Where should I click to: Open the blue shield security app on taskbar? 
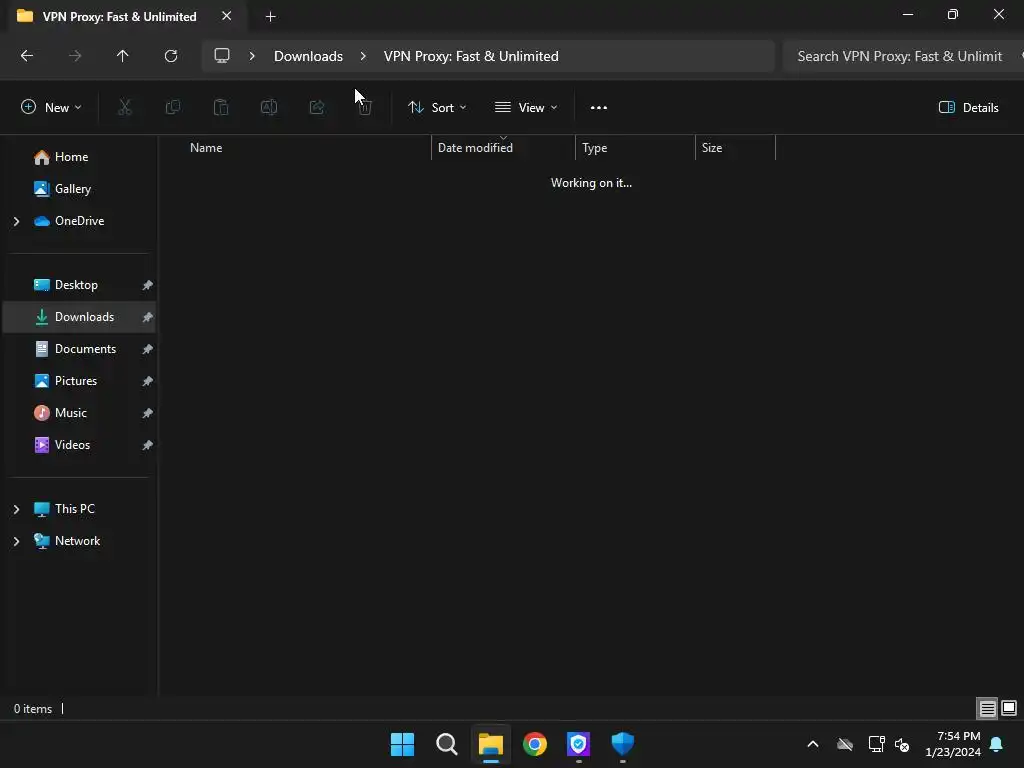[x=622, y=744]
